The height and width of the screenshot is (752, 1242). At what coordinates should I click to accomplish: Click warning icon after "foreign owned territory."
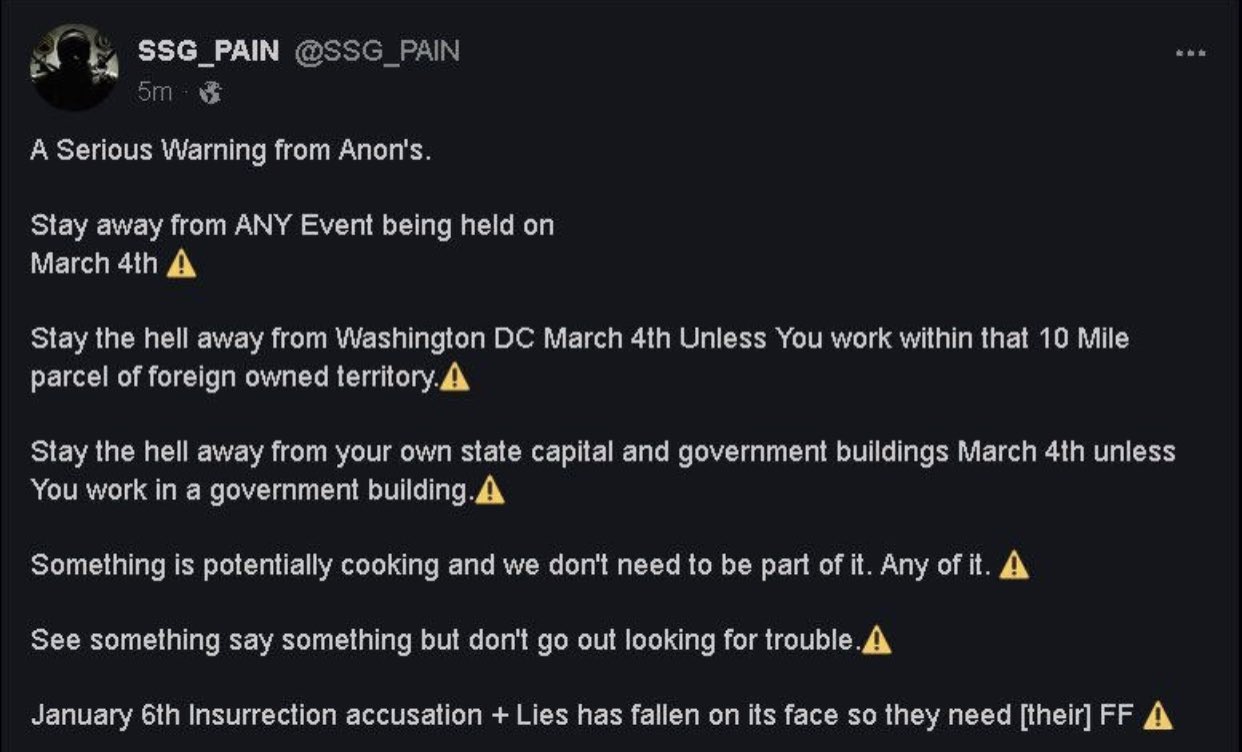point(455,378)
